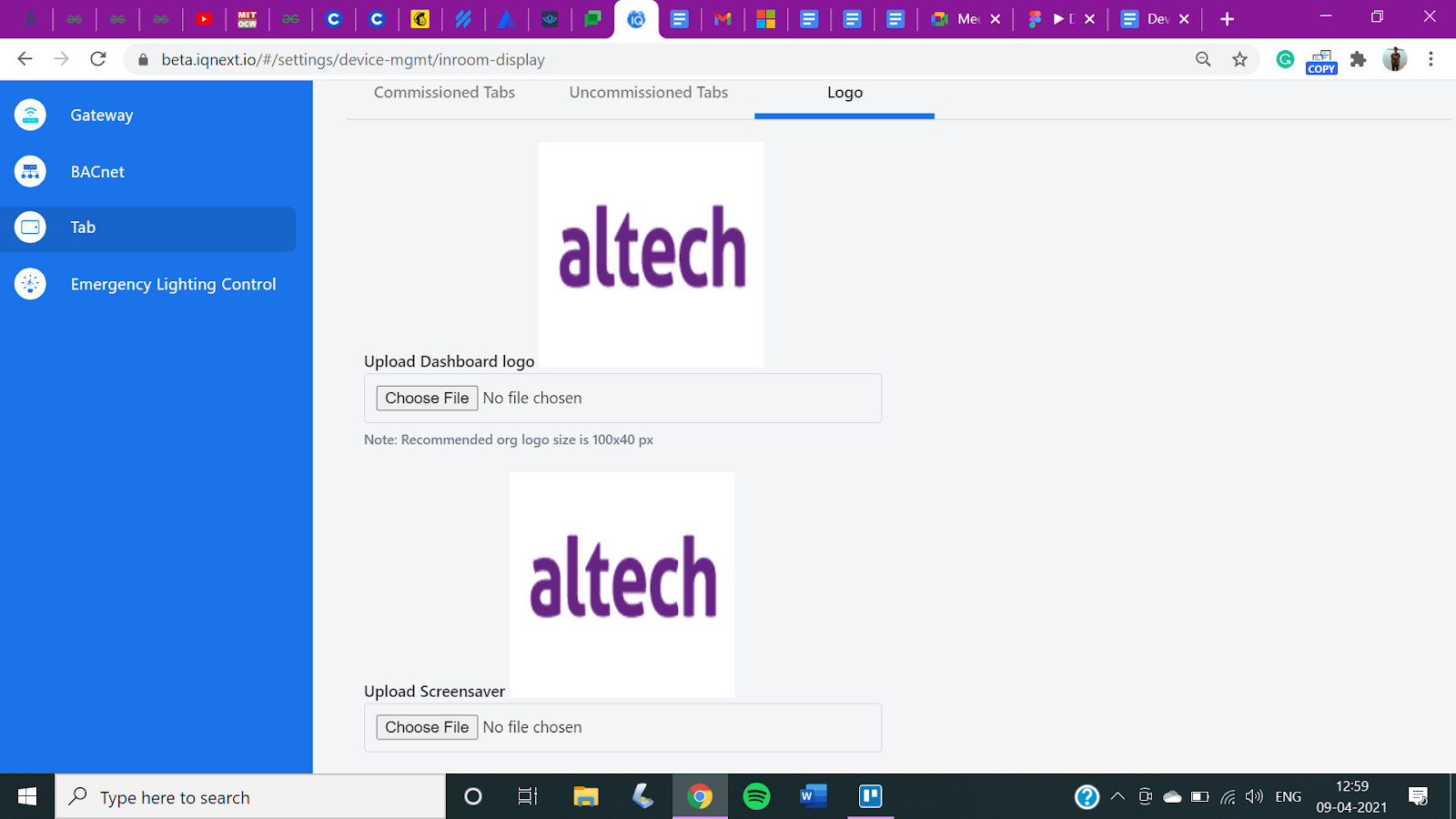The height and width of the screenshot is (819, 1456).
Task: Open Wi-Fi network settings in tray
Action: pos(1228,797)
